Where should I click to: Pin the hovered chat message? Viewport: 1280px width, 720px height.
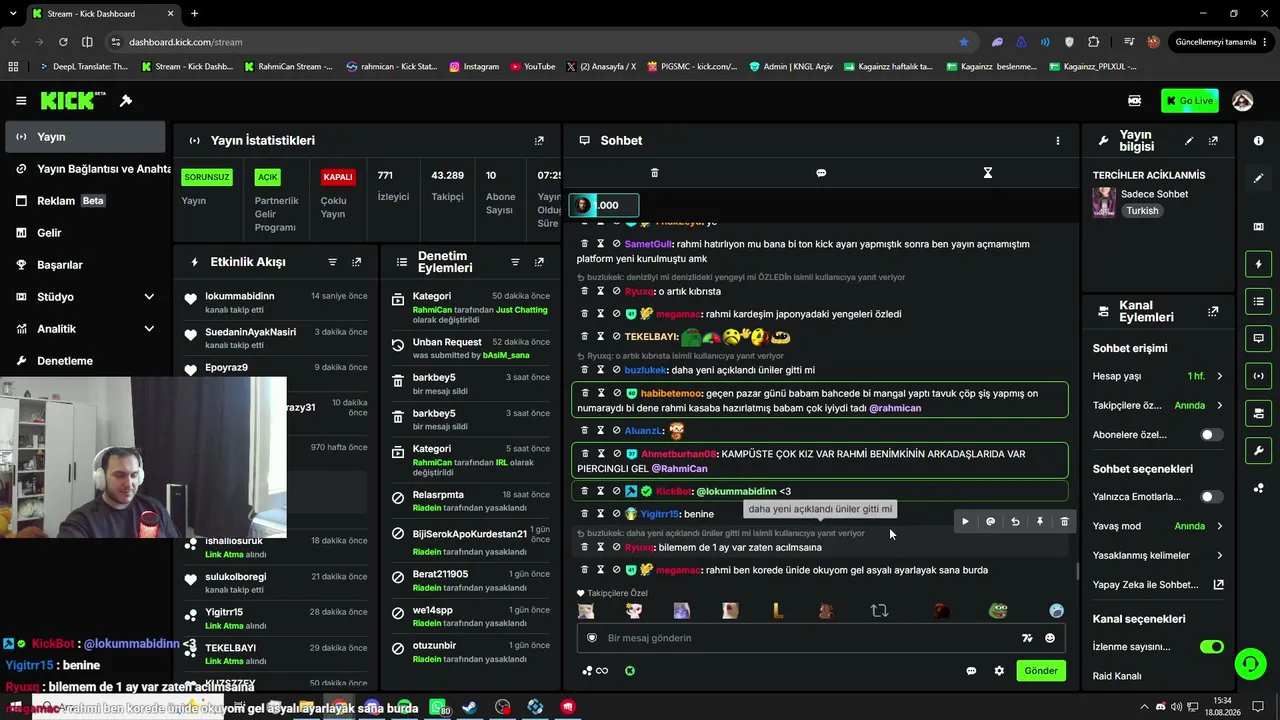1040,521
